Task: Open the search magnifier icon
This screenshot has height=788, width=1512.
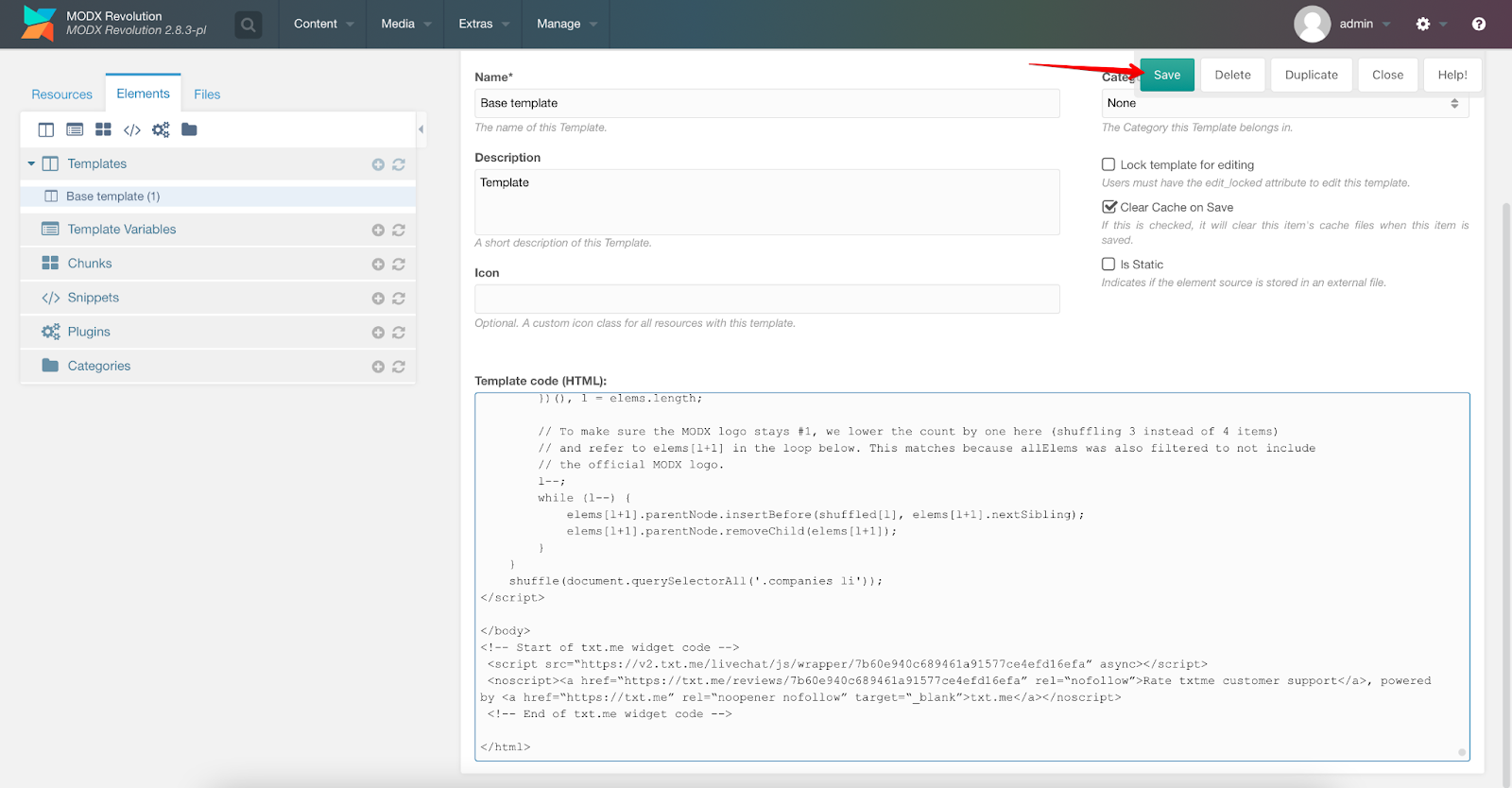Action: pos(249,25)
